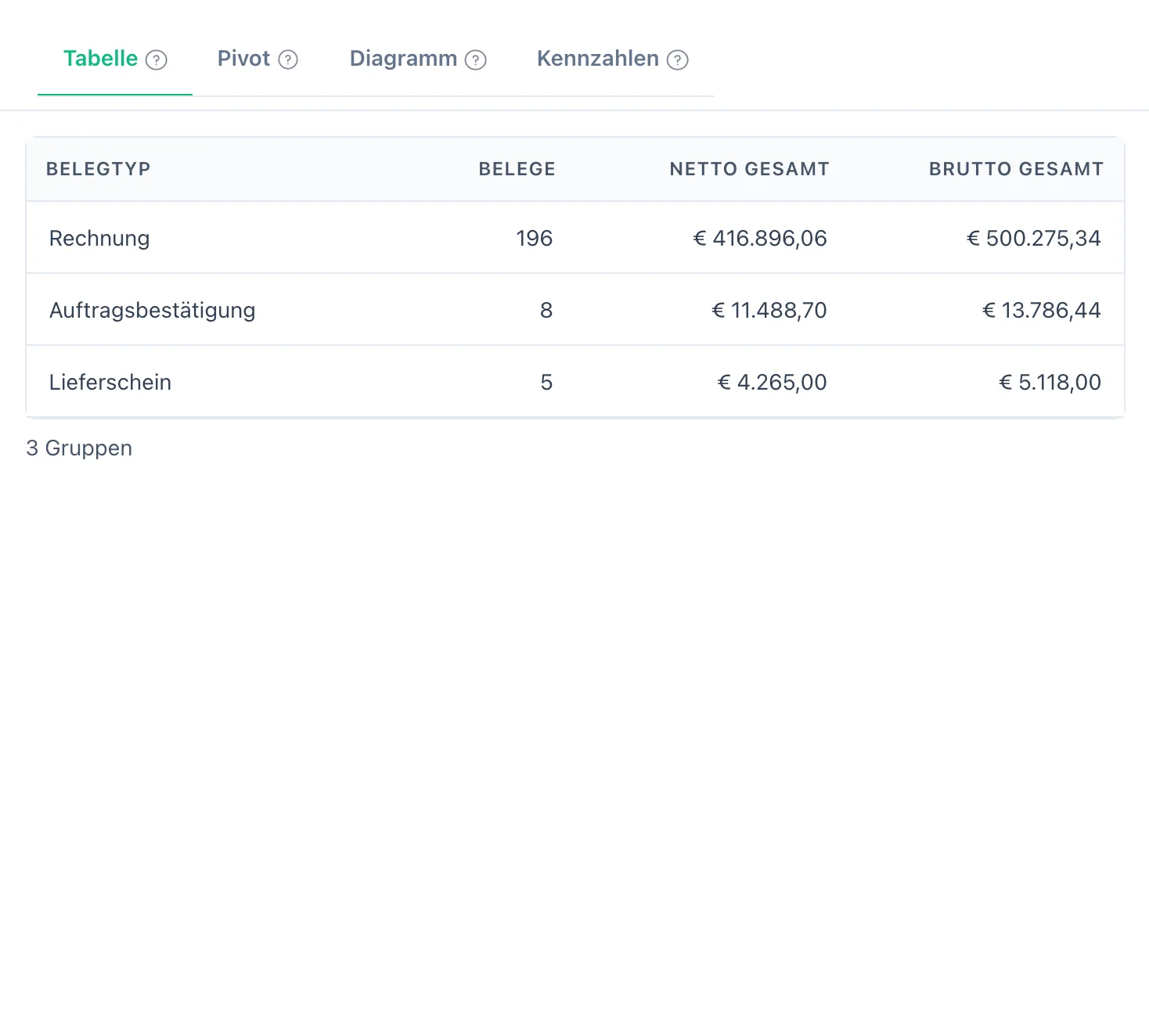Click the Belege count 5
Screen dimensions: 1149x1036
(x=546, y=383)
